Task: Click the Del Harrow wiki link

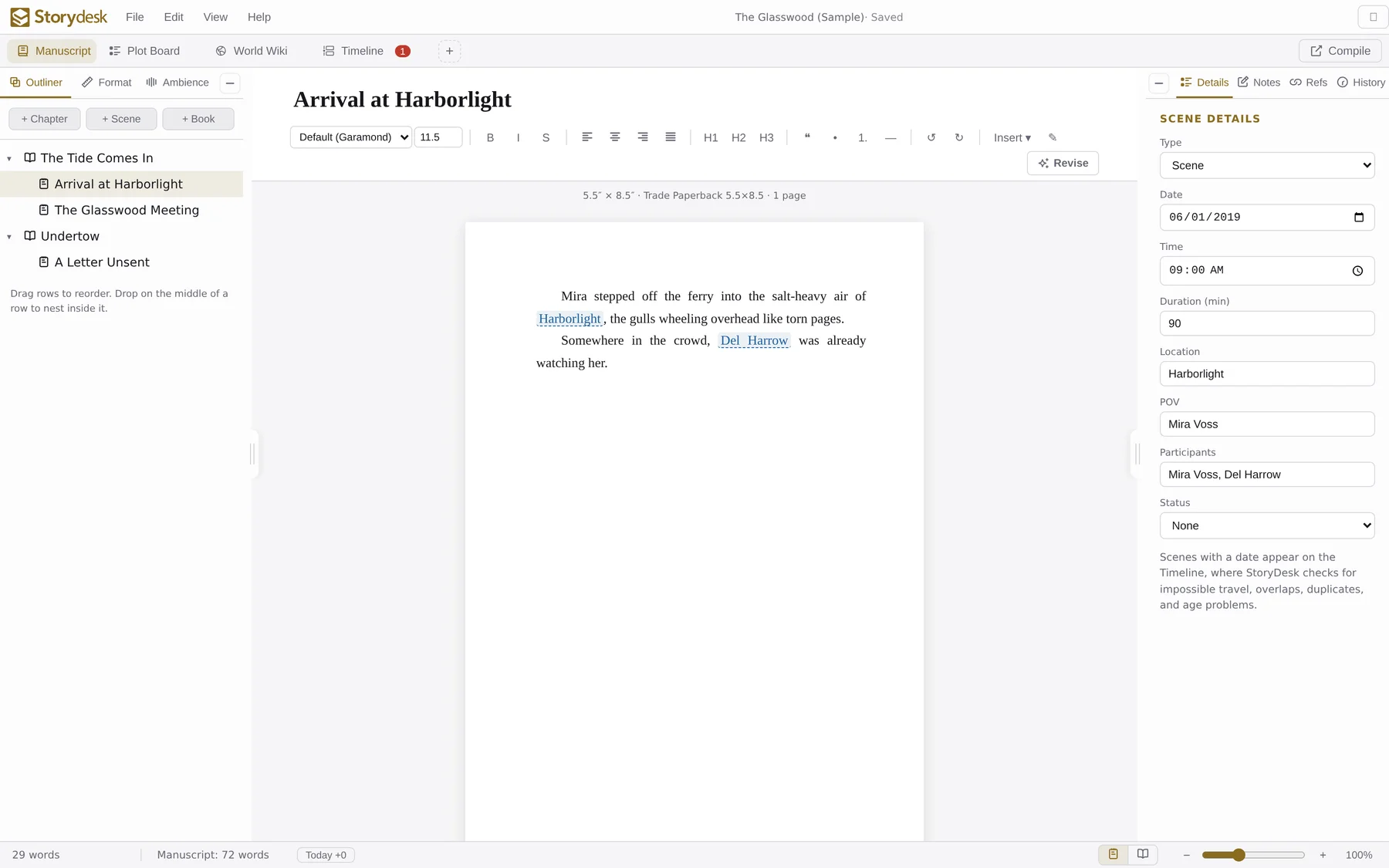Action: pos(754,340)
